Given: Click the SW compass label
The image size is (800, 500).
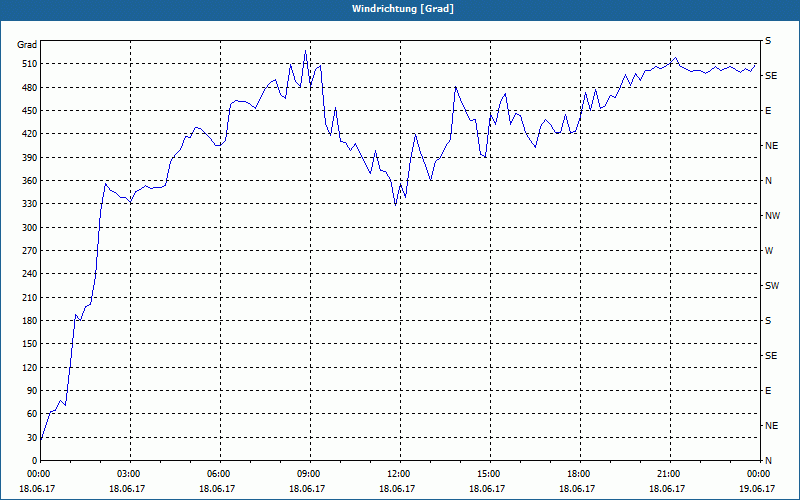Looking at the screenshot, I should 772,286.
